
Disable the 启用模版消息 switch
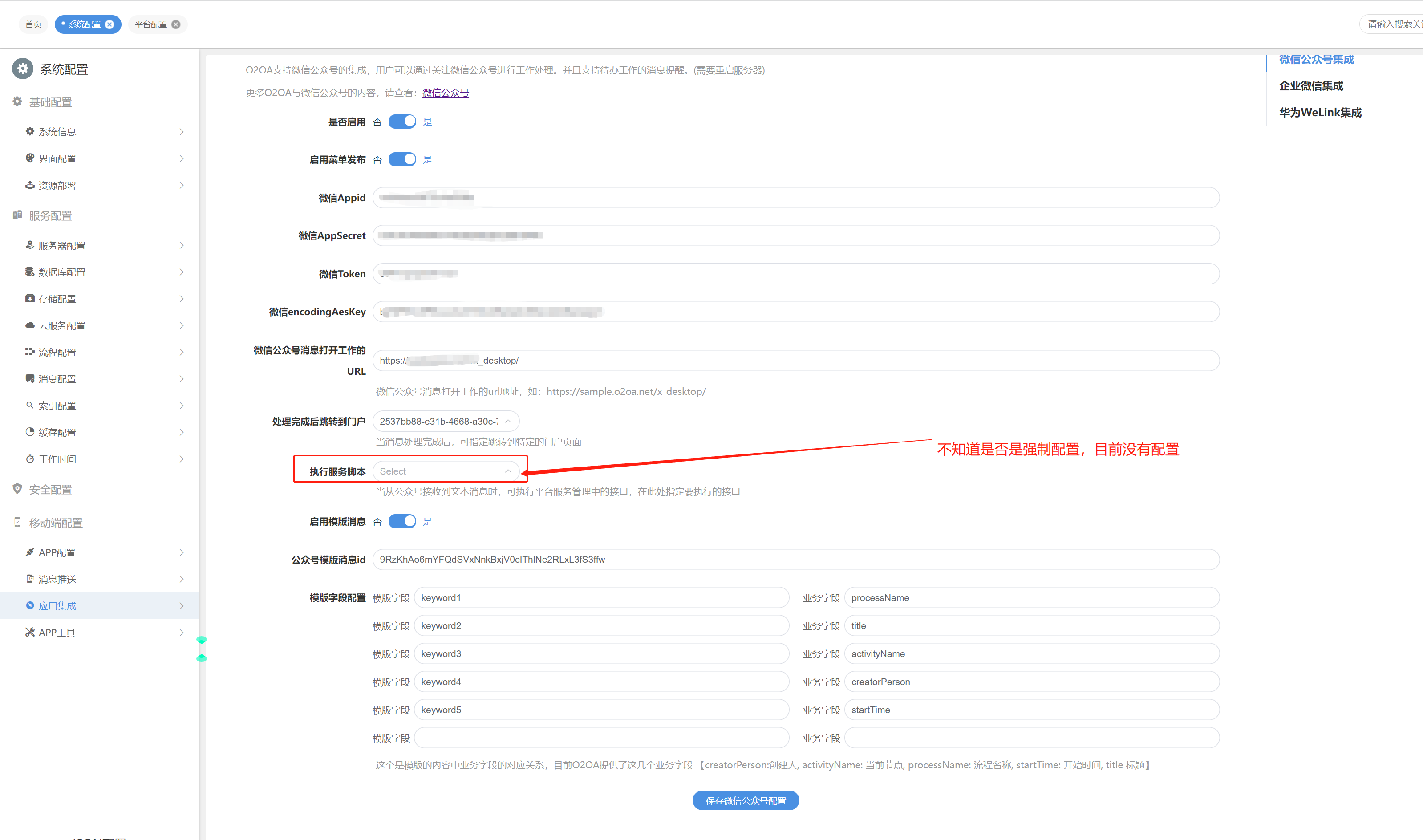(x=402, y=521)
